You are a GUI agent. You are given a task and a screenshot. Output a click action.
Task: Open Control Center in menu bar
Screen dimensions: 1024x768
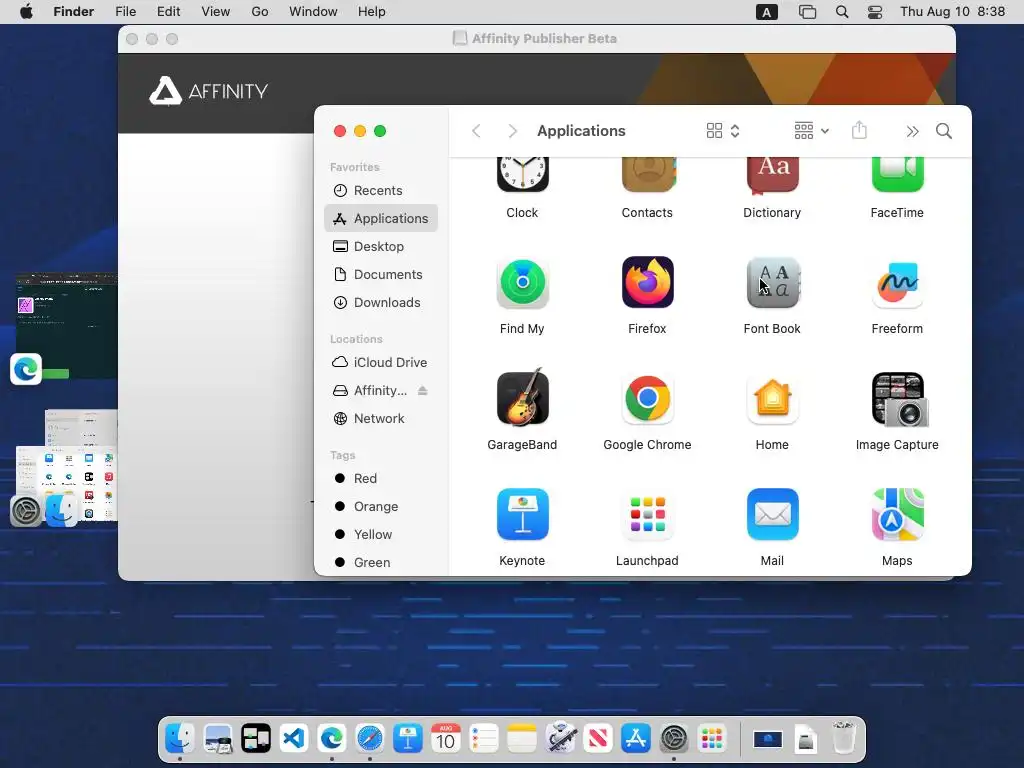[x=875, y=12]
